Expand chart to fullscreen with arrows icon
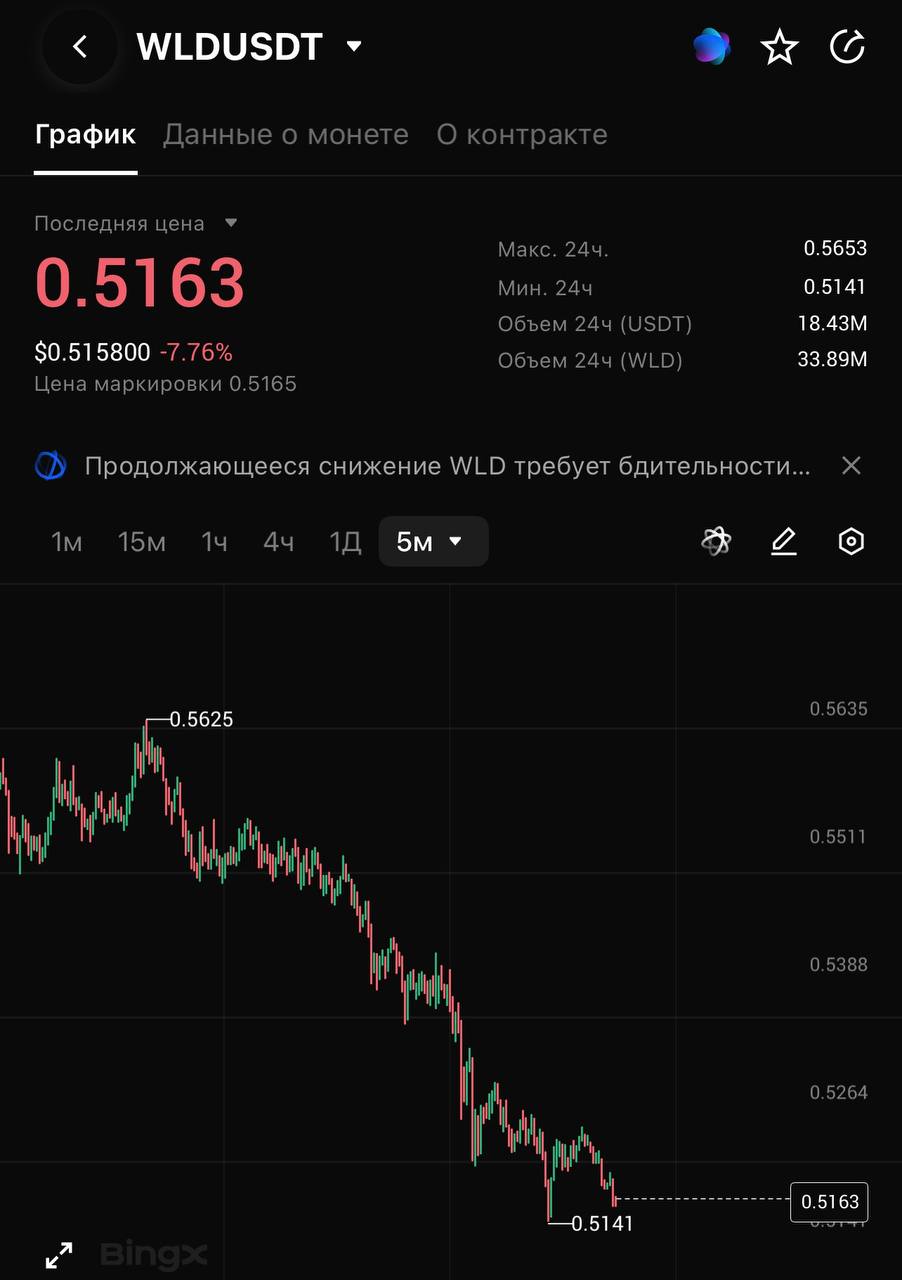This screenshot has height=1280, width=902. pos(60,1255)
